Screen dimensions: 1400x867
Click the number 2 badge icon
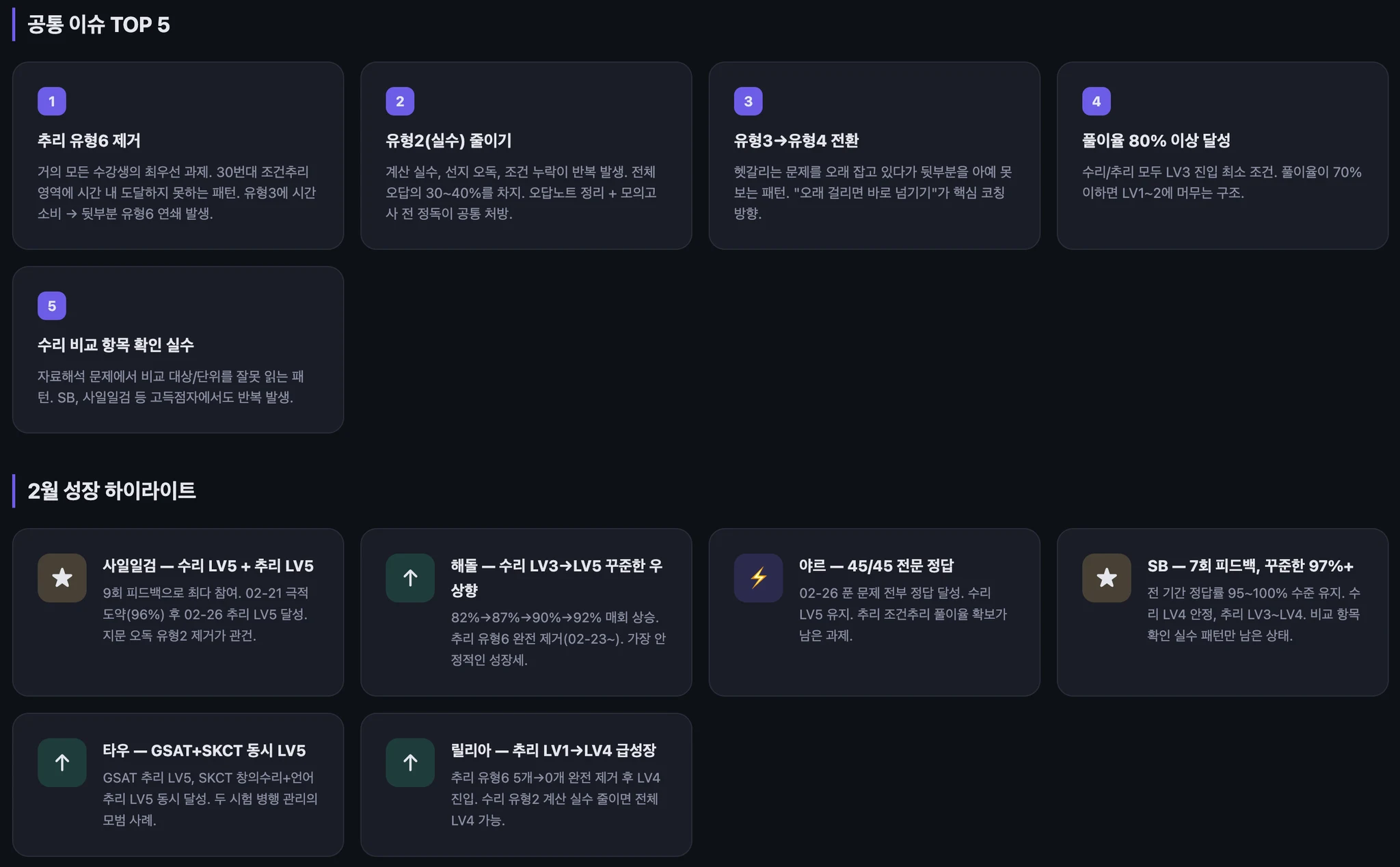pyautogui.click(x=400, y=102)
